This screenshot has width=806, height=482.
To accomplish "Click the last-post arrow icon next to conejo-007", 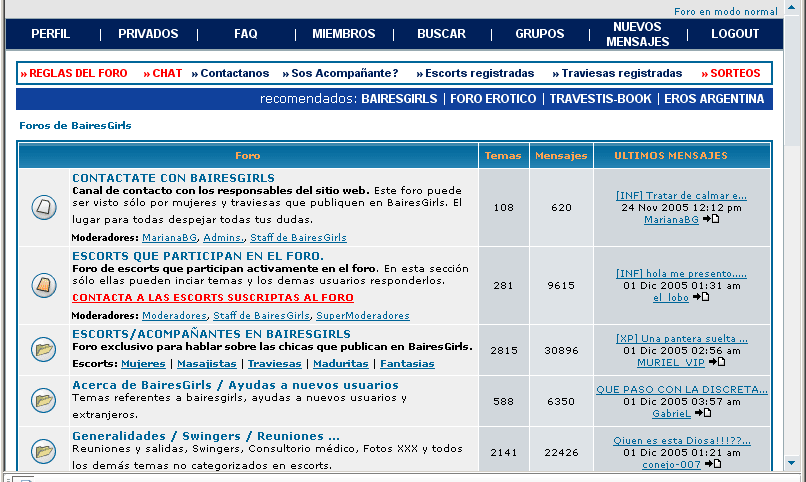I will [x=712, y=464].
